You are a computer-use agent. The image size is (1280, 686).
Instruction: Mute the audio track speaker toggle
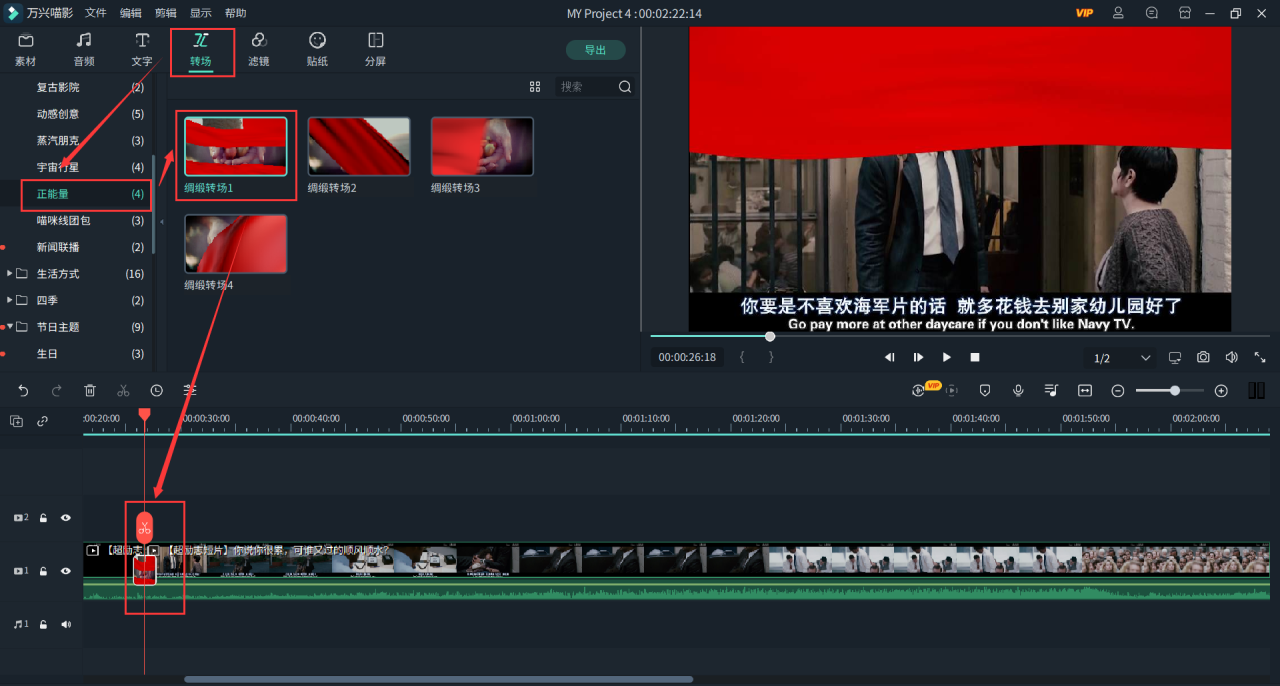[64, 624]
